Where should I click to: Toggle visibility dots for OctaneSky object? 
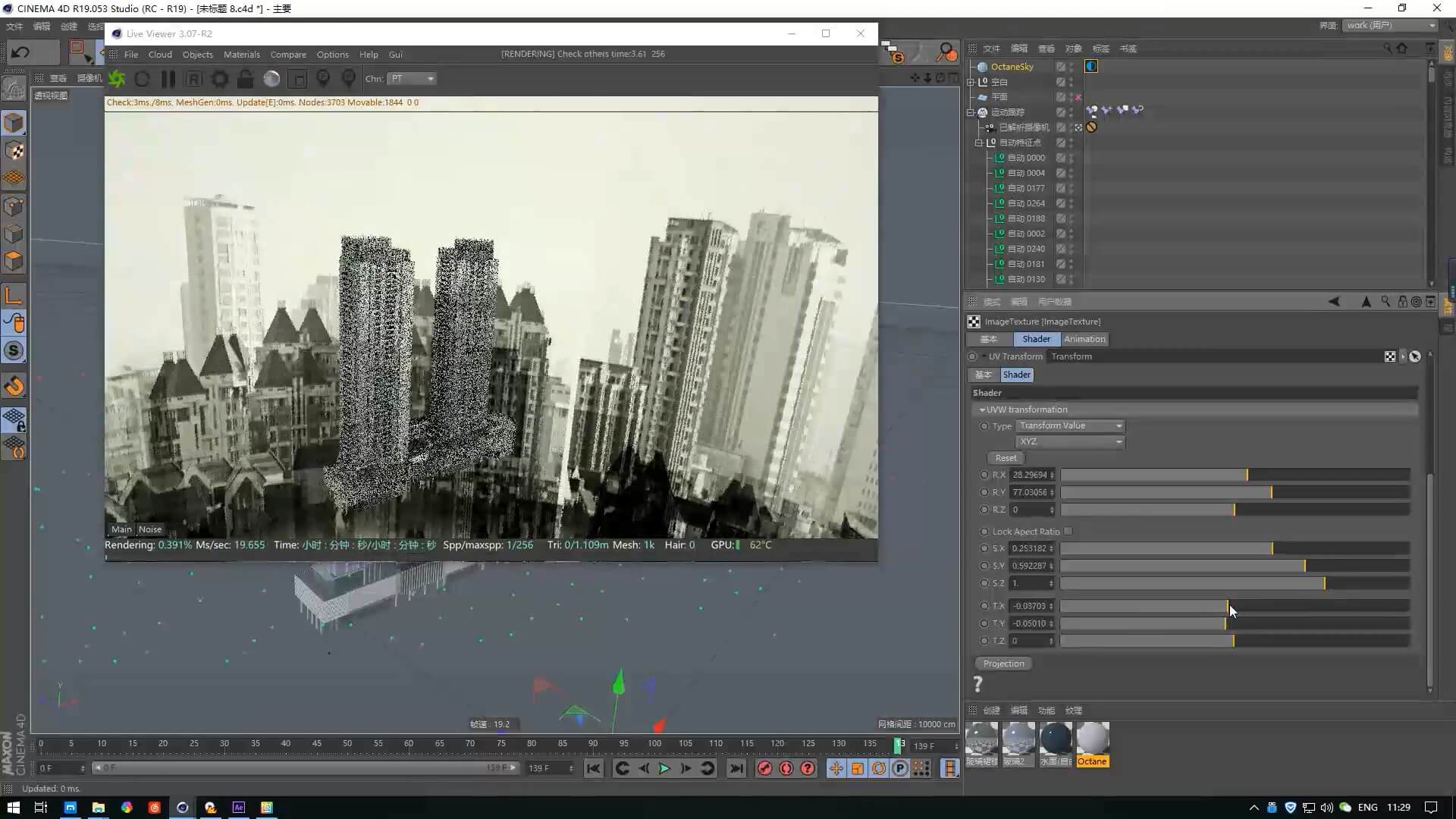tap(1072, 67)
